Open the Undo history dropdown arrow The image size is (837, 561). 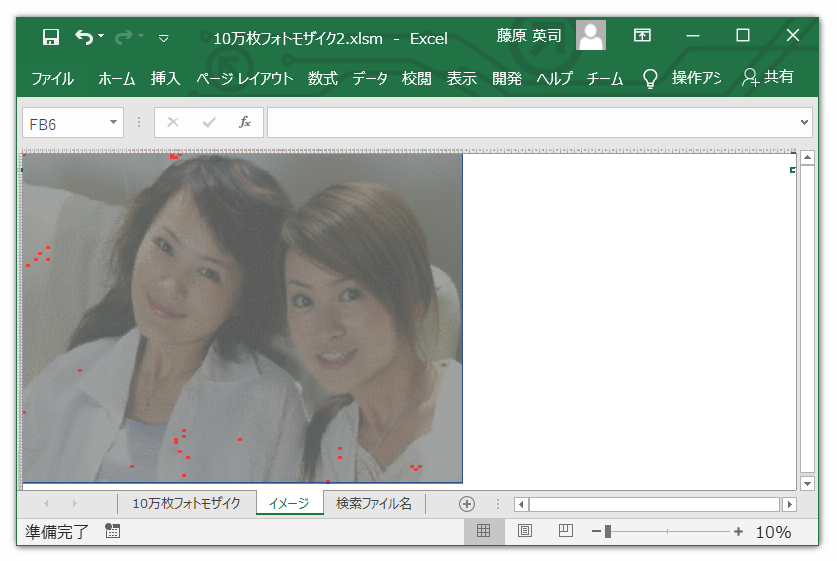101,36
